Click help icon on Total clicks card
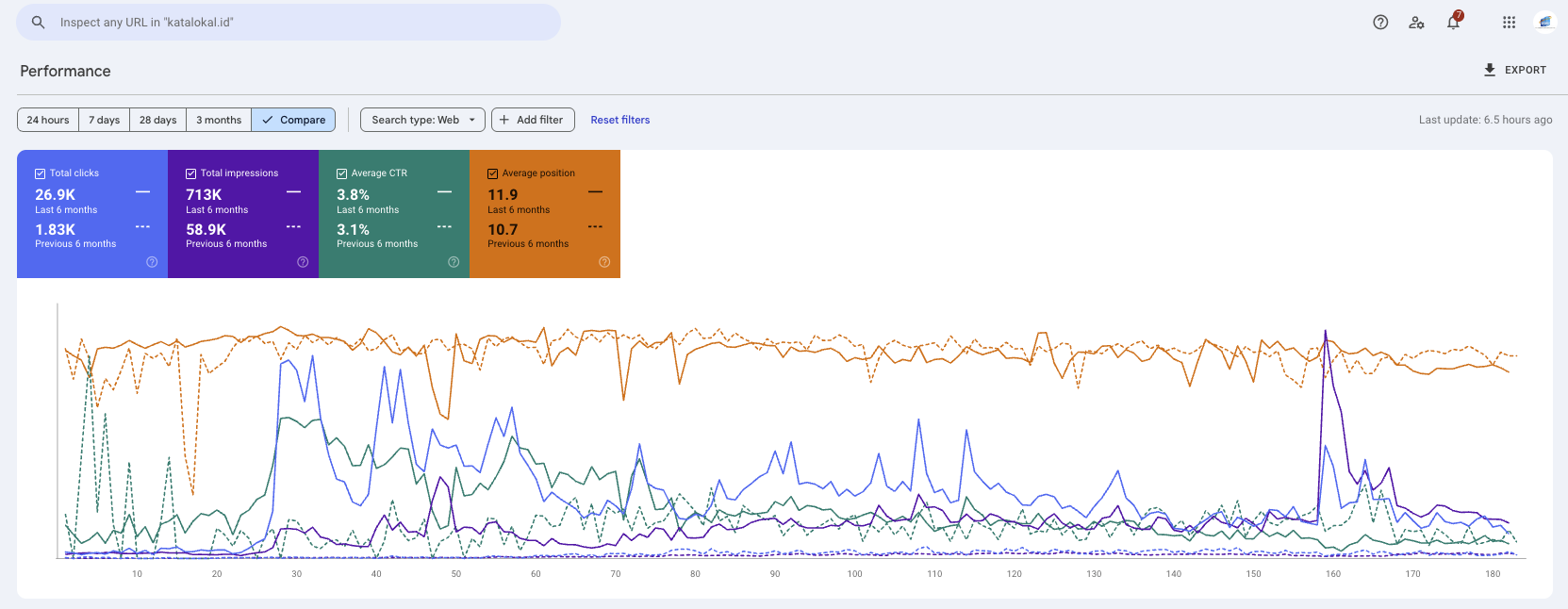 coord(152,262)
